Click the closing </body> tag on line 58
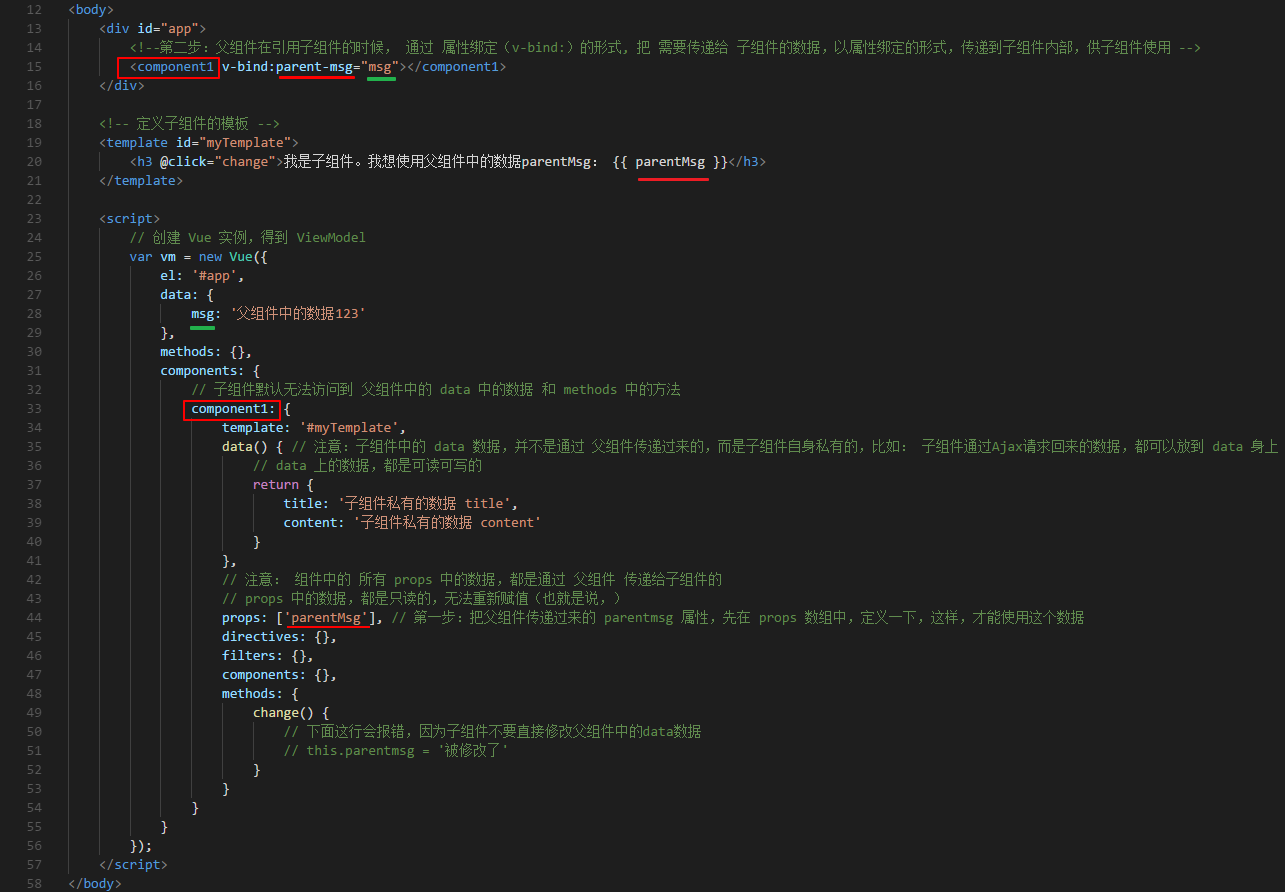This screenshot has width=1285, height=892. pos(95,884)
